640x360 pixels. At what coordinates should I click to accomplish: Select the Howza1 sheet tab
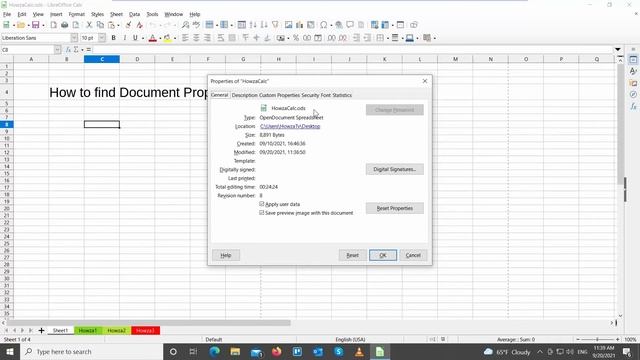(88, 330)
